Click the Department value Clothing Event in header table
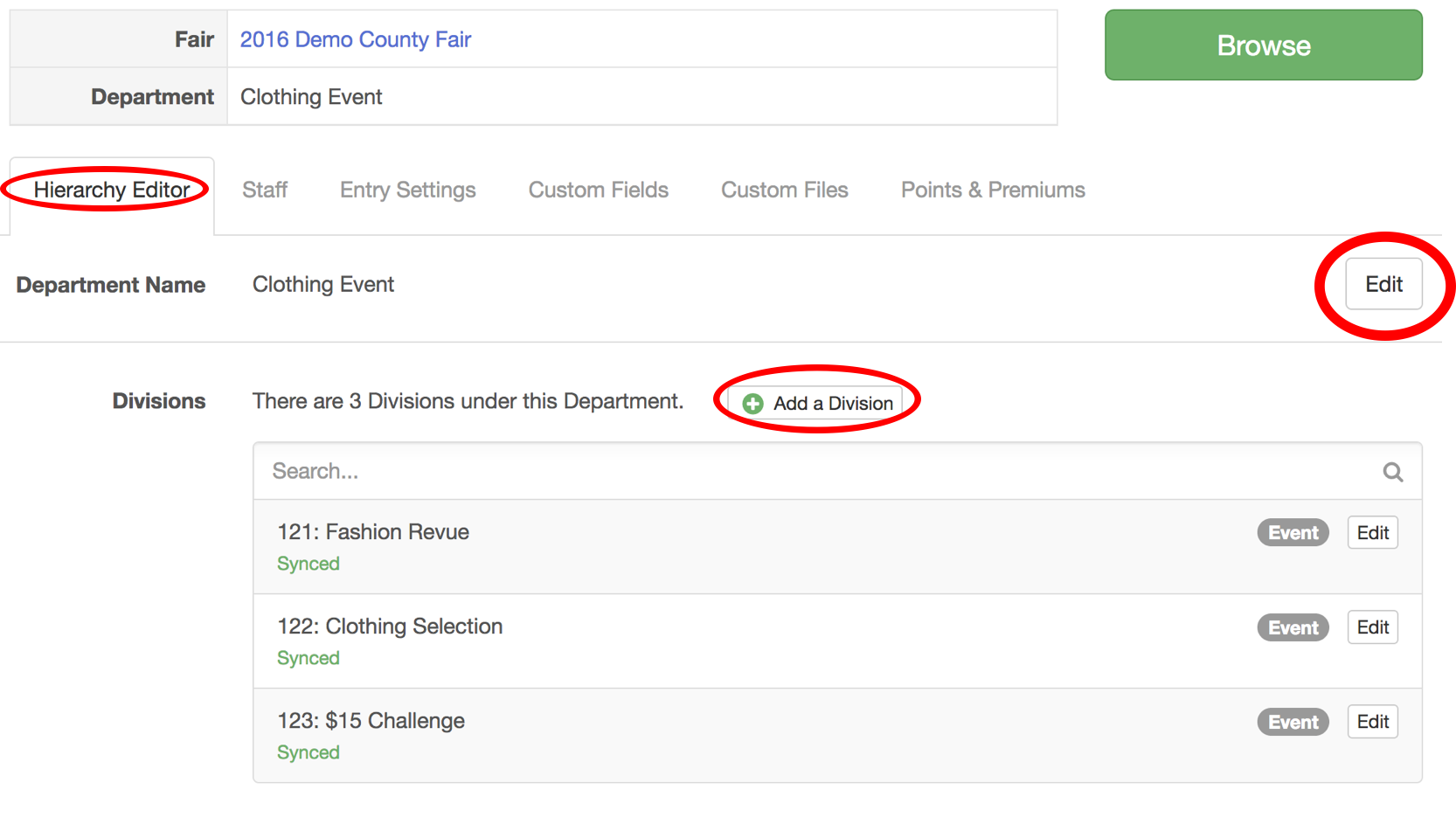The image size is (1456, 838). pyautogui.click(x=311, y=97)
